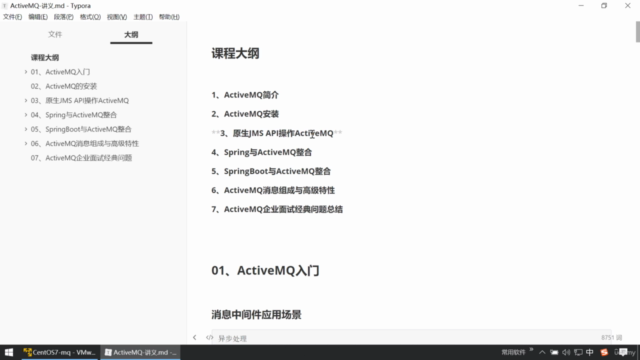Image resolution: width=640 pixels, height=360 pixels.
Task: Open the battery status tray icon
Action: click(x=554, y=352)
